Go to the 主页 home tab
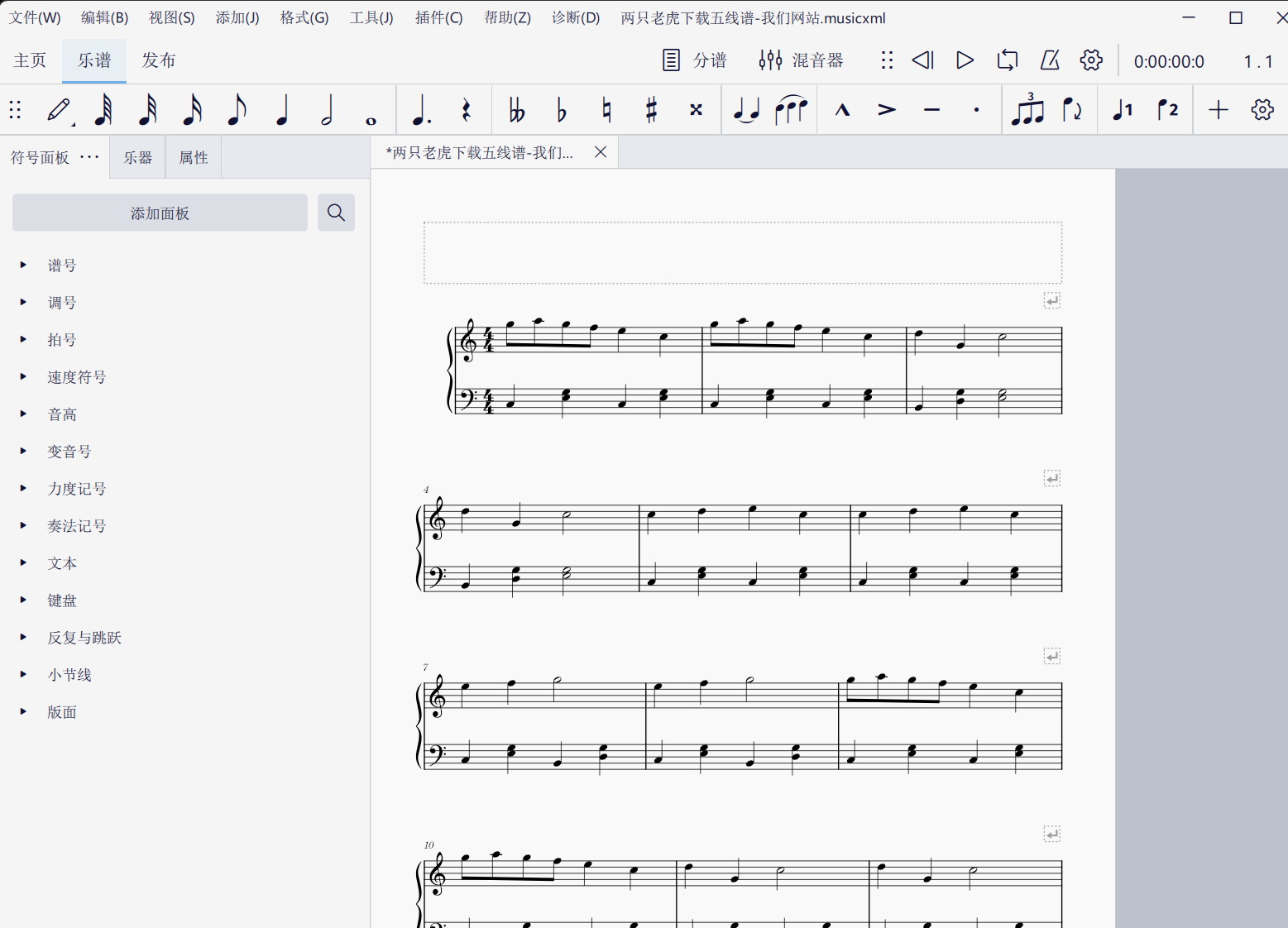The height and width of the screenshot is (928, 1288). (30, 60)
